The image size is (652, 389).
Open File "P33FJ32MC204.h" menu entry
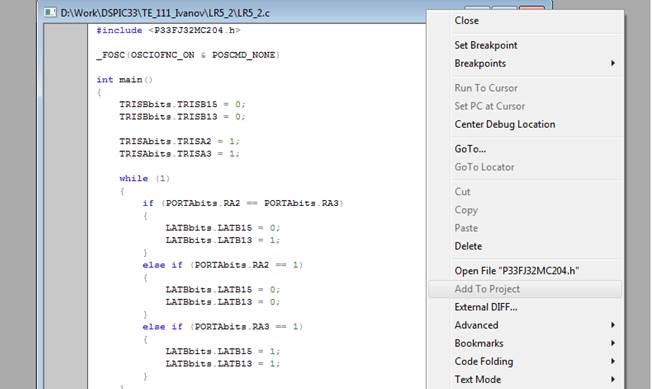tap(517, 271)
